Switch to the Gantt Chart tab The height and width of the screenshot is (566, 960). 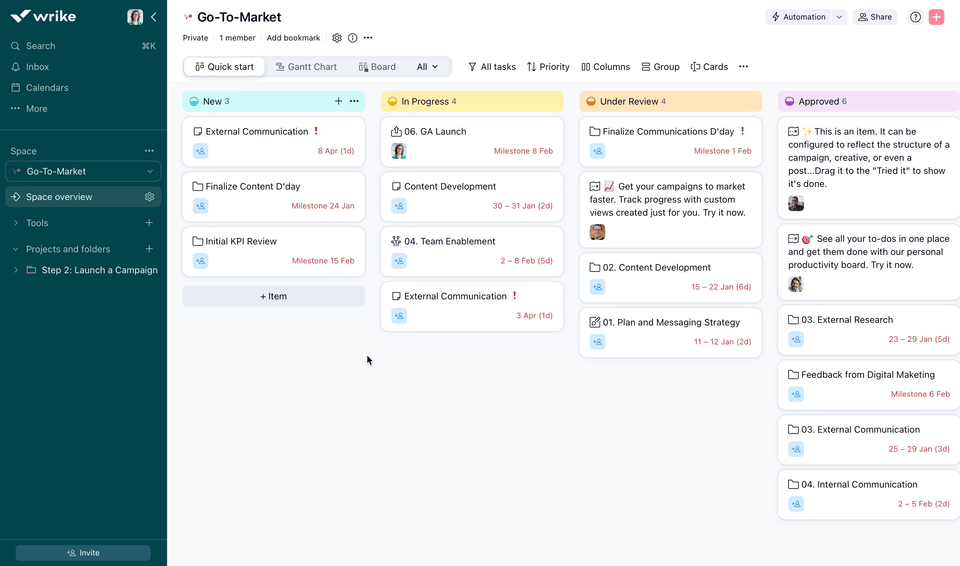tap(304, 67)
